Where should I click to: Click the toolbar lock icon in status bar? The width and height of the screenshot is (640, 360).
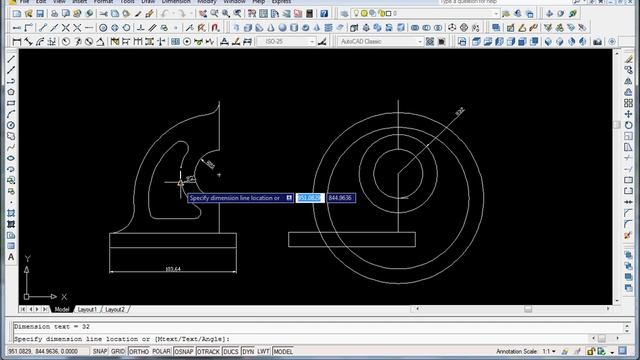click(591, 351)
